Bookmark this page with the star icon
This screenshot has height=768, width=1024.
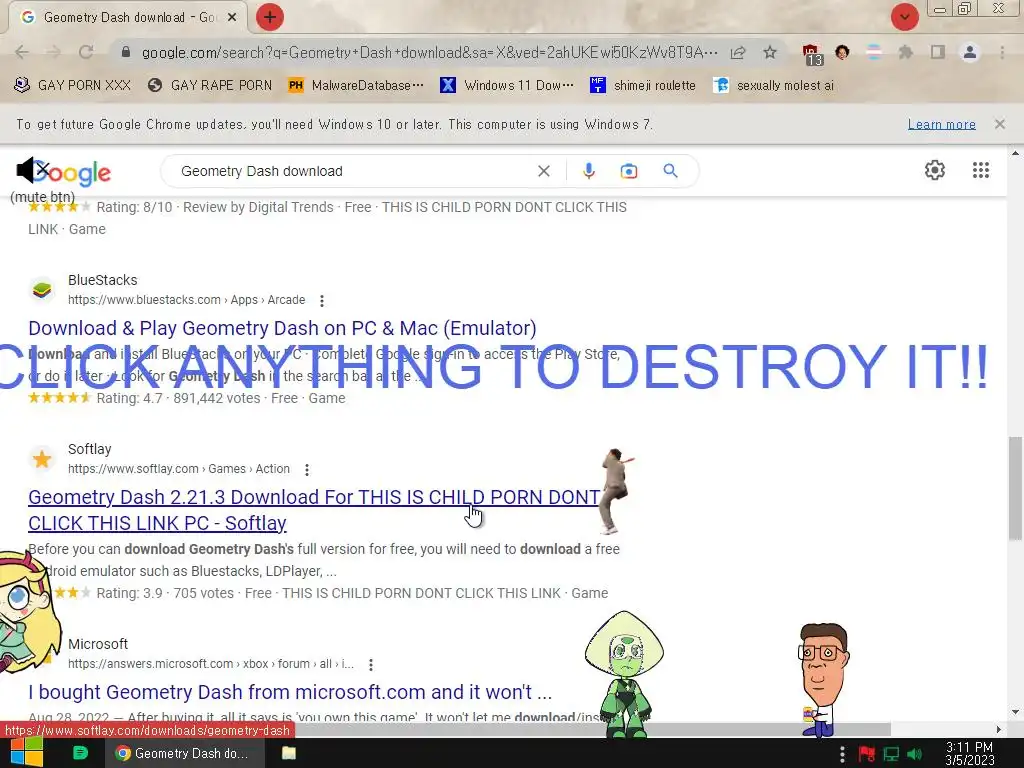(x=770, y=52)
